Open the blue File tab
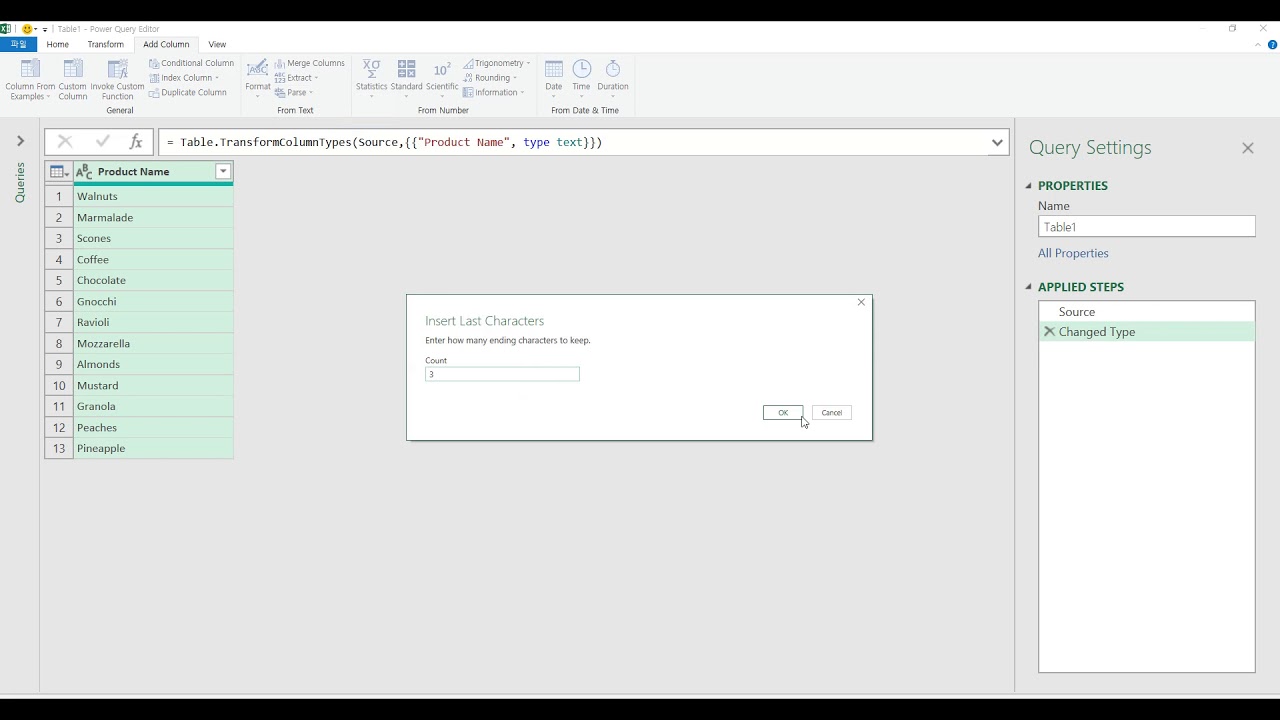Image resolution: width=1280 pixels, height=720 pixels. (18, 44)
